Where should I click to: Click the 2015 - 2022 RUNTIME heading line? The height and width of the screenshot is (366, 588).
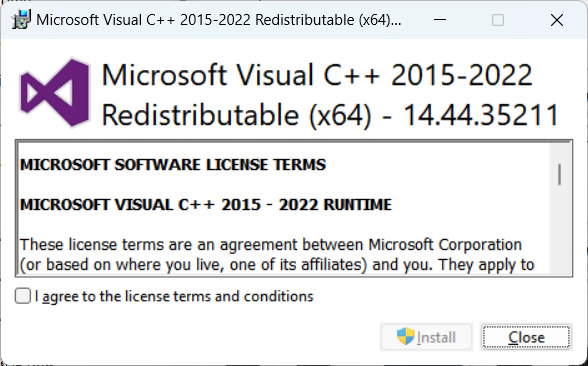[206, 205]
